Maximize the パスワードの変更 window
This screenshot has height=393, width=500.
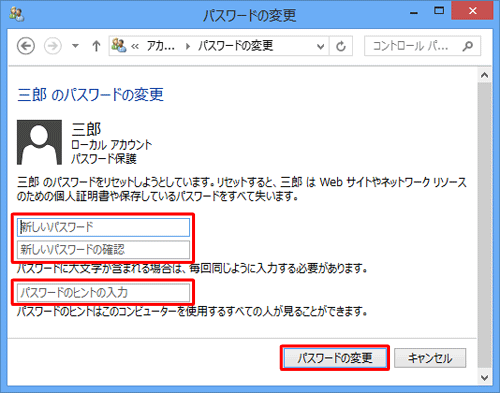439,11
